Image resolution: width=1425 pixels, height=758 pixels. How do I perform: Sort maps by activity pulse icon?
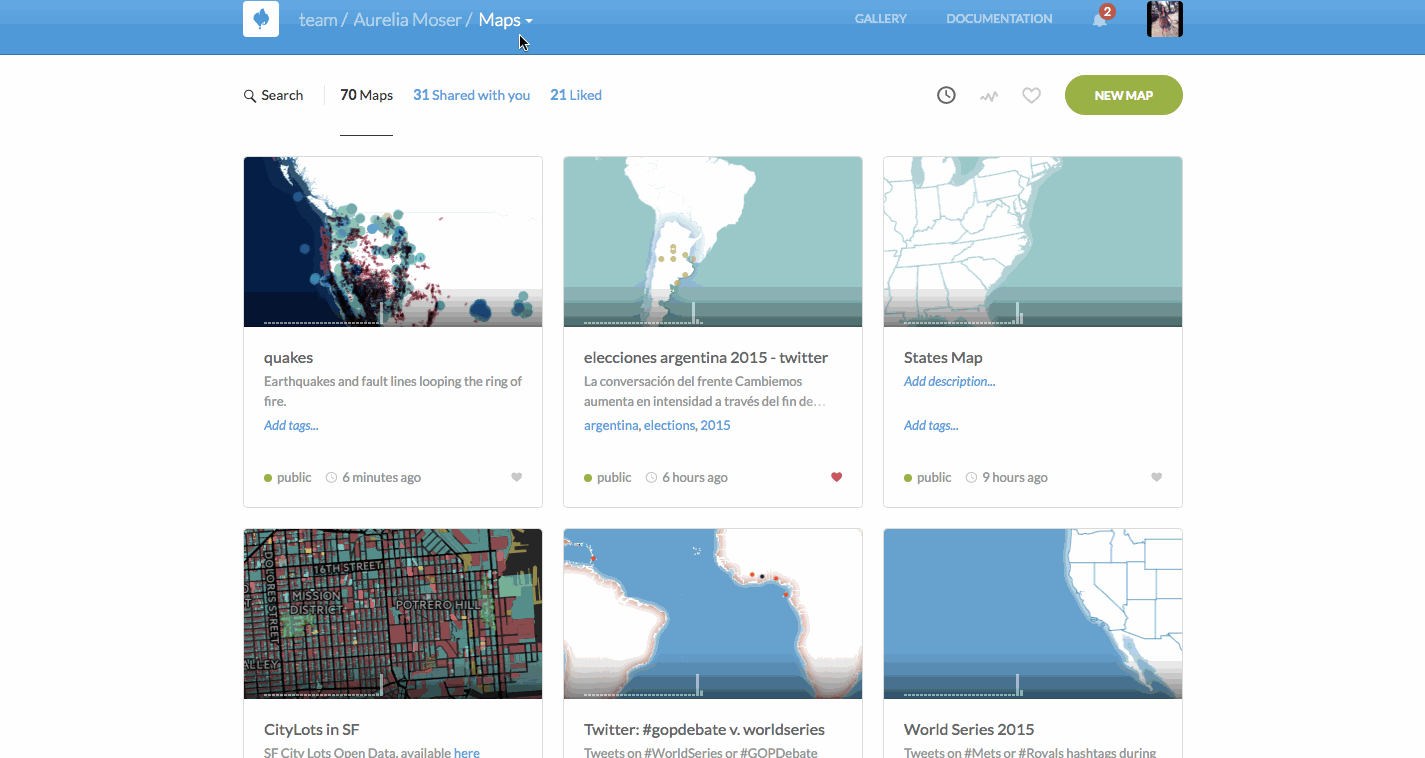989,97
